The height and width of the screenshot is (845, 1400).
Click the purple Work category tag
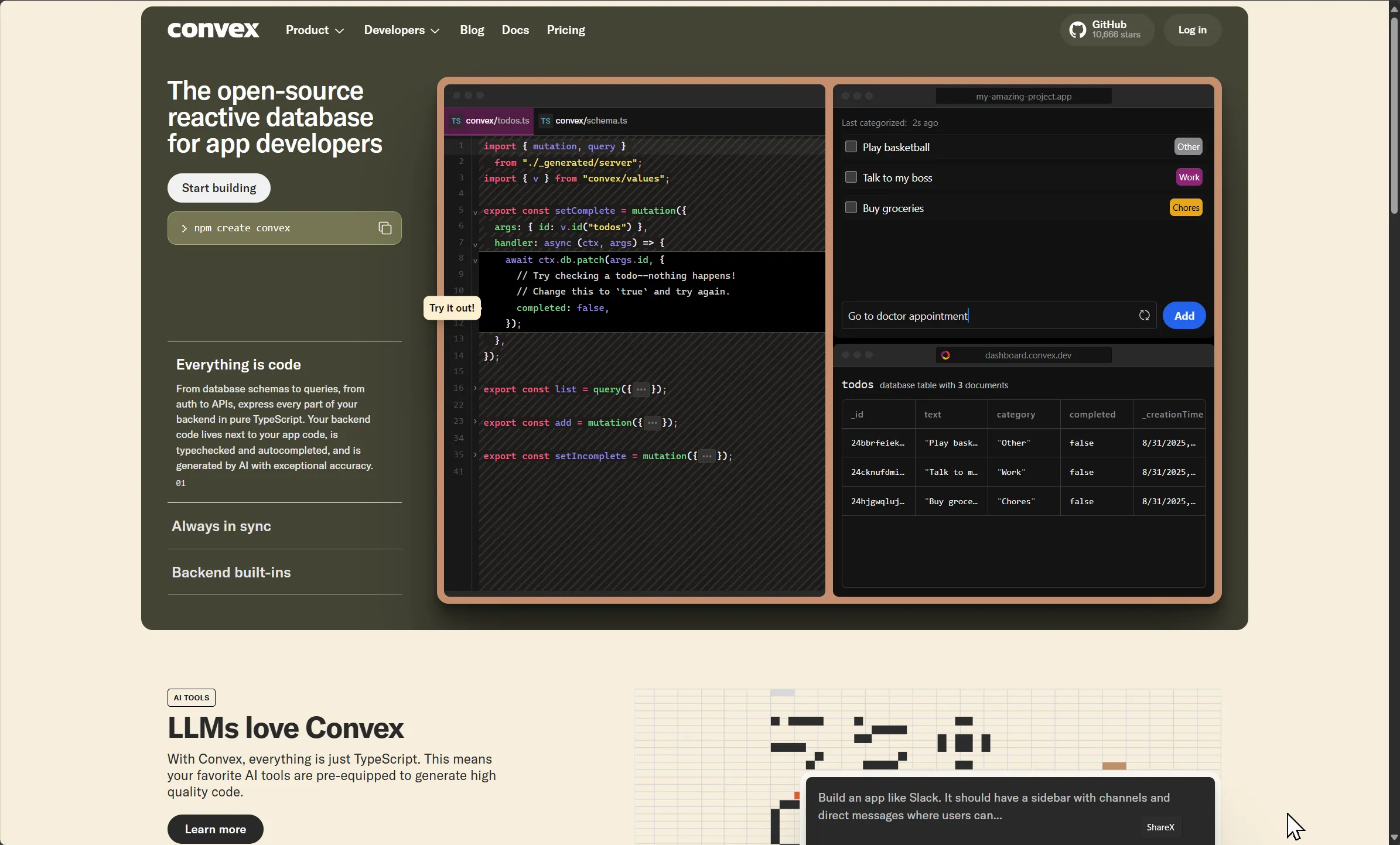[x=1189, y=177]
